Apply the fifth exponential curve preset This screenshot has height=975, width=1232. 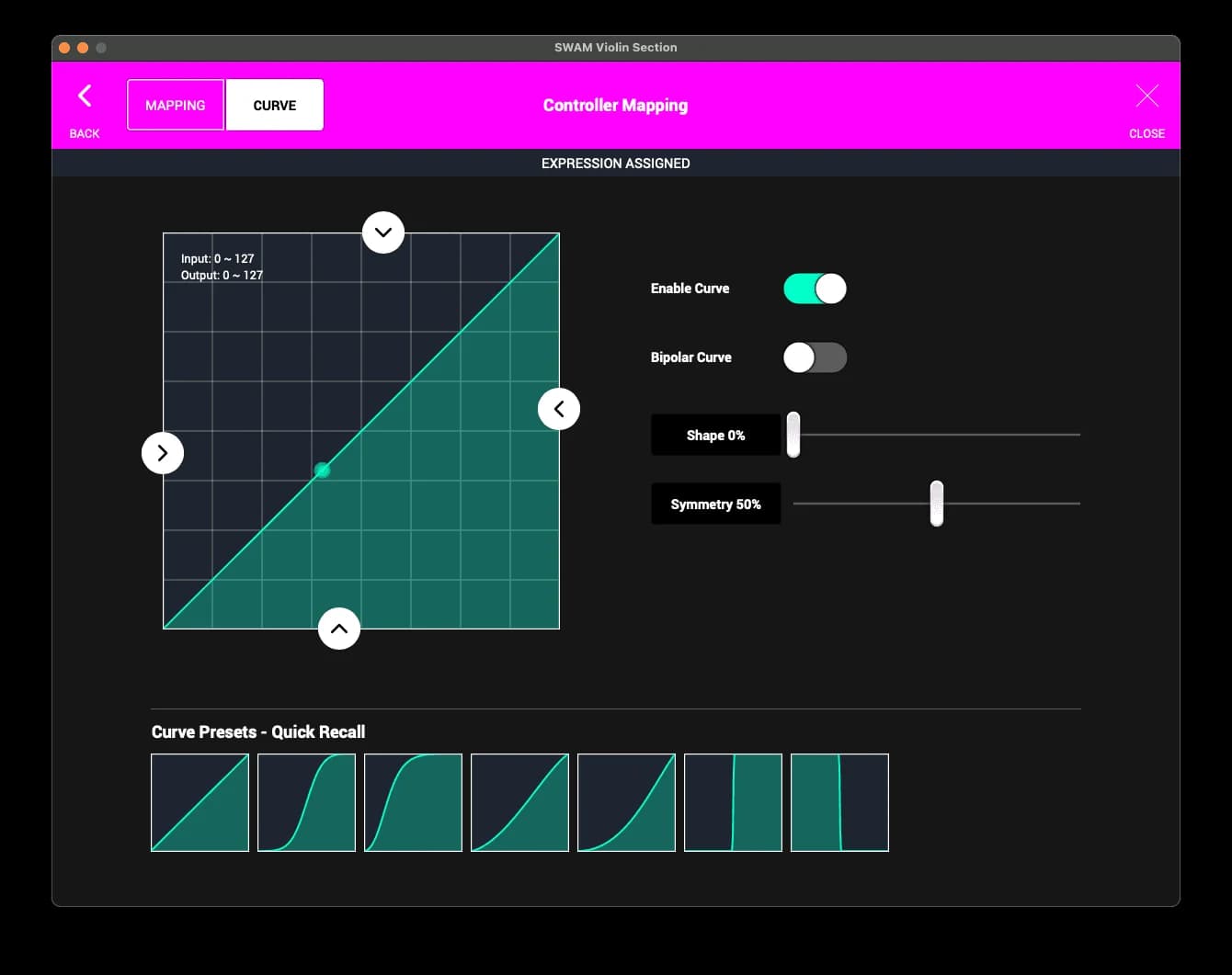click(626, 802)
